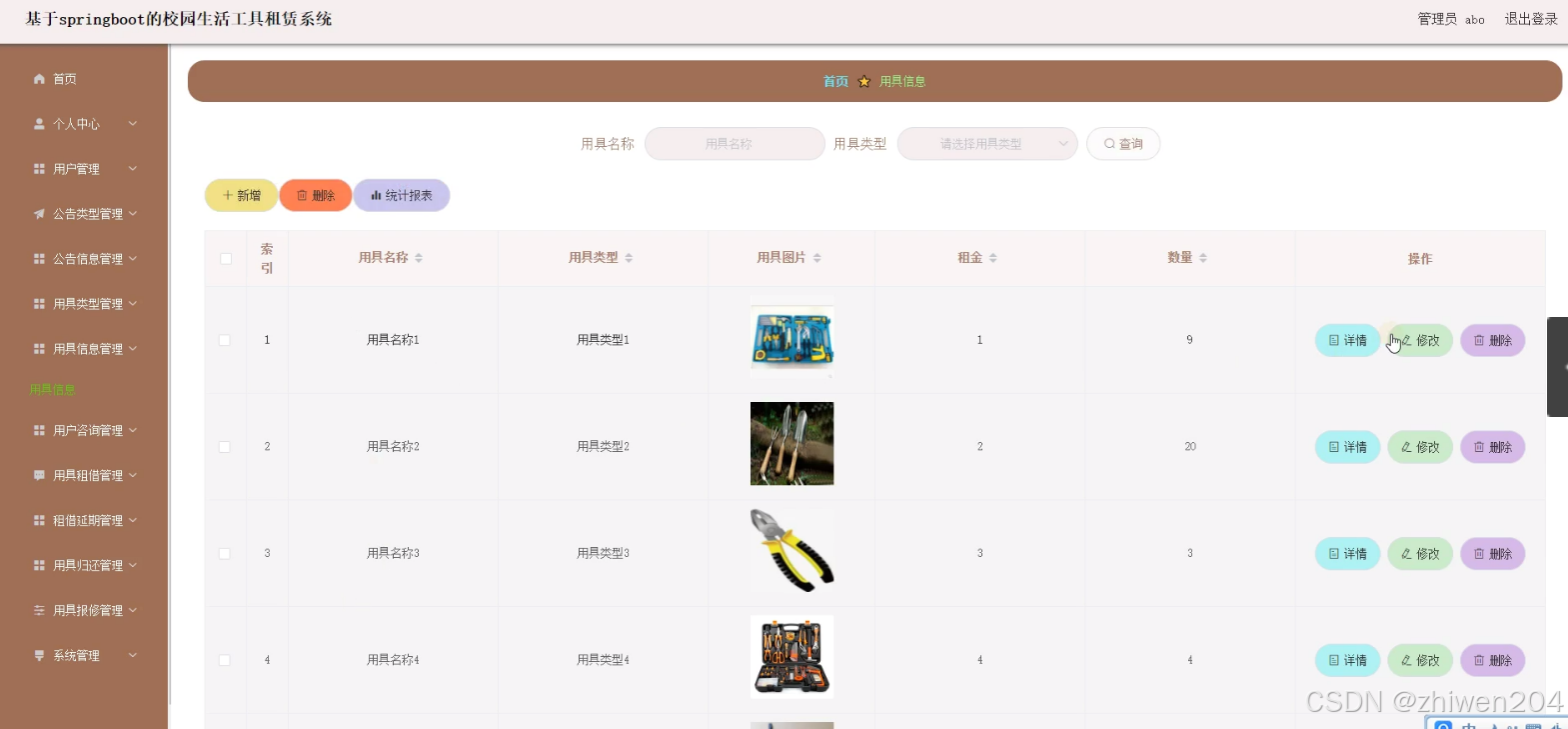The height and width of the screenshot is (729, 1568).
Task: Delete the 用具名称4 row
Action: coord(1493,660)
